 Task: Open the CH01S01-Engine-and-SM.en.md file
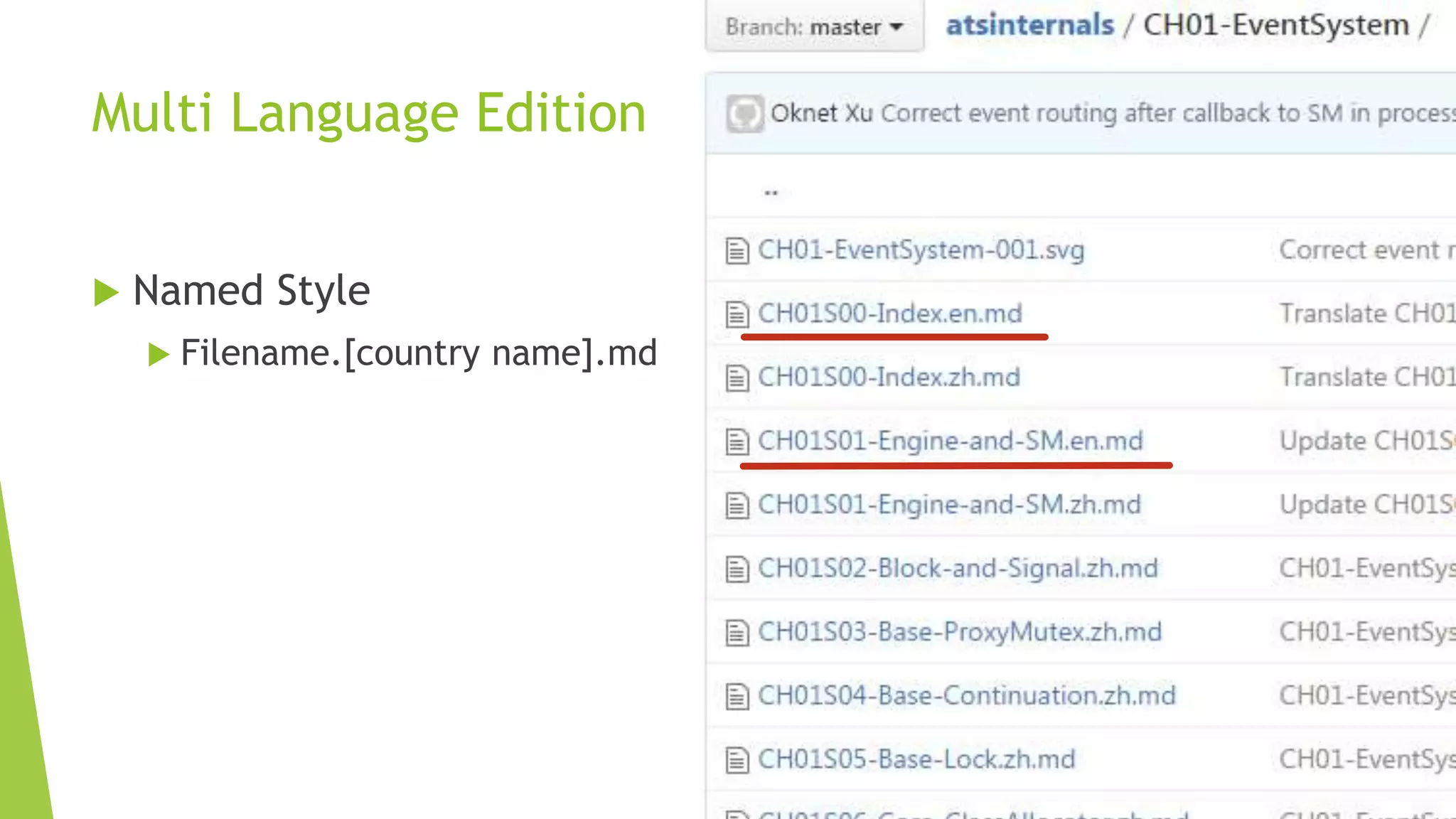(x=950, y=441)
